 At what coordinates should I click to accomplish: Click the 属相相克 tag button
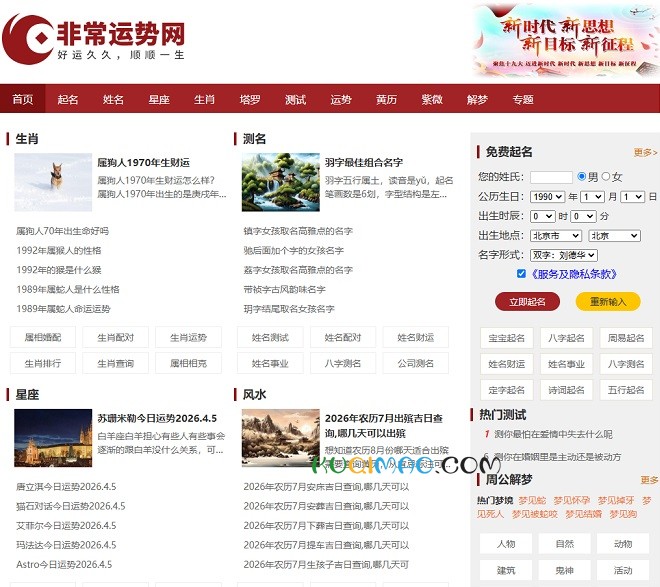click(x=189, y=364)
